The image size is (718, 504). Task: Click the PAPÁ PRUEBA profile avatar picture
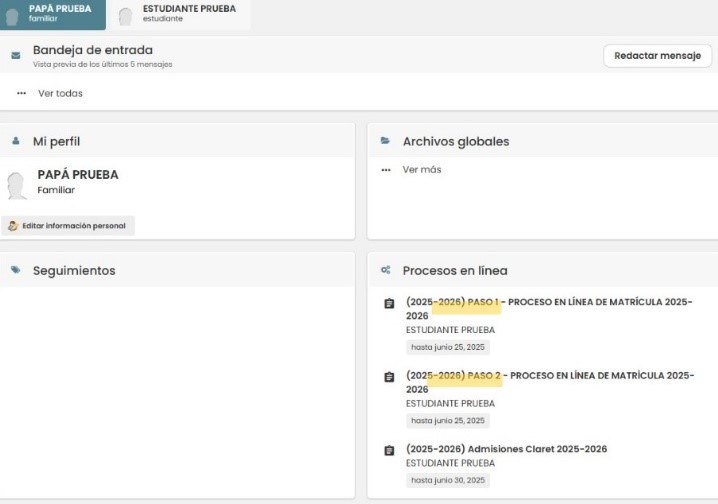[17, 184]
